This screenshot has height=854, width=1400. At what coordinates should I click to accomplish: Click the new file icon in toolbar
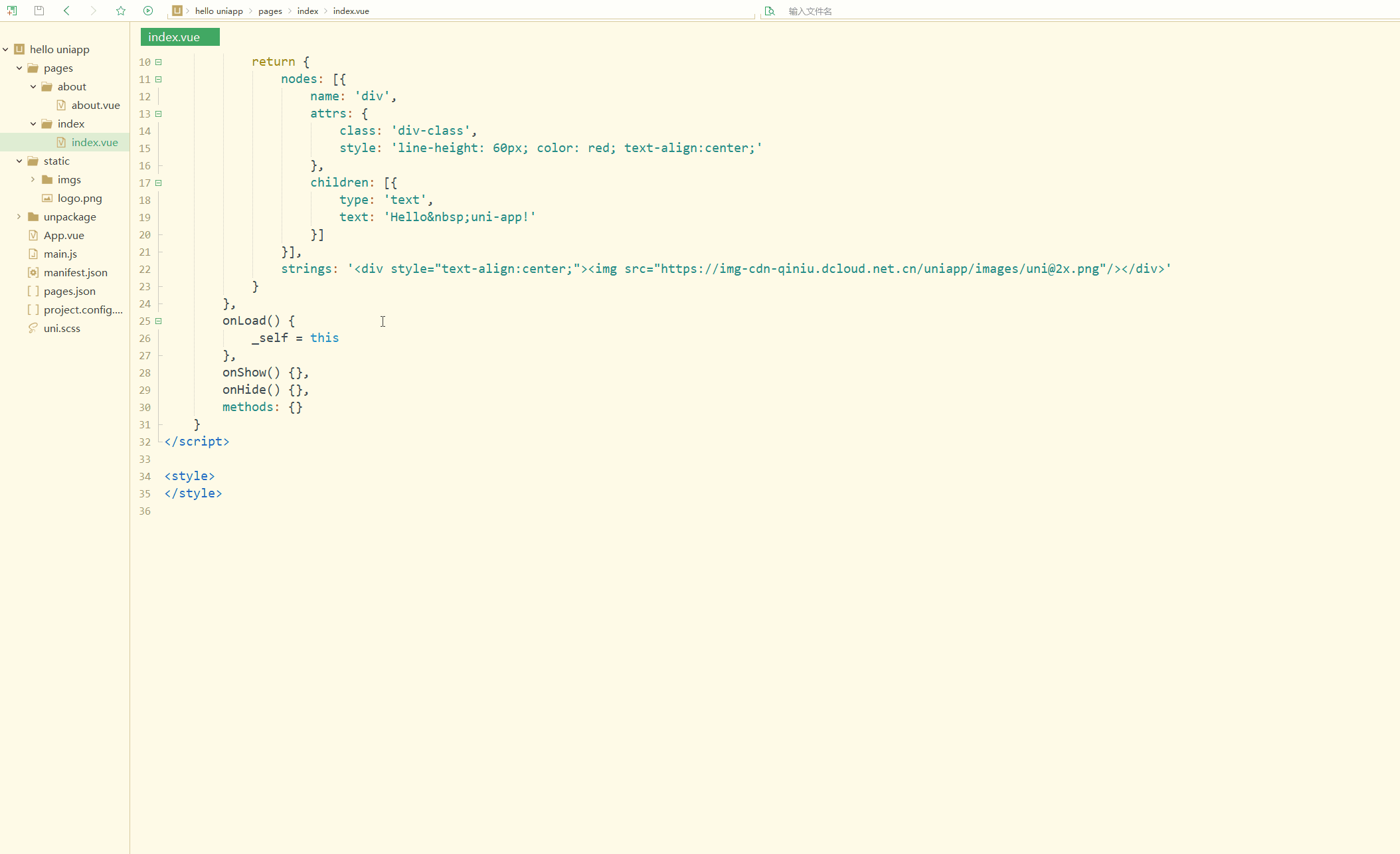click(12, 11)
